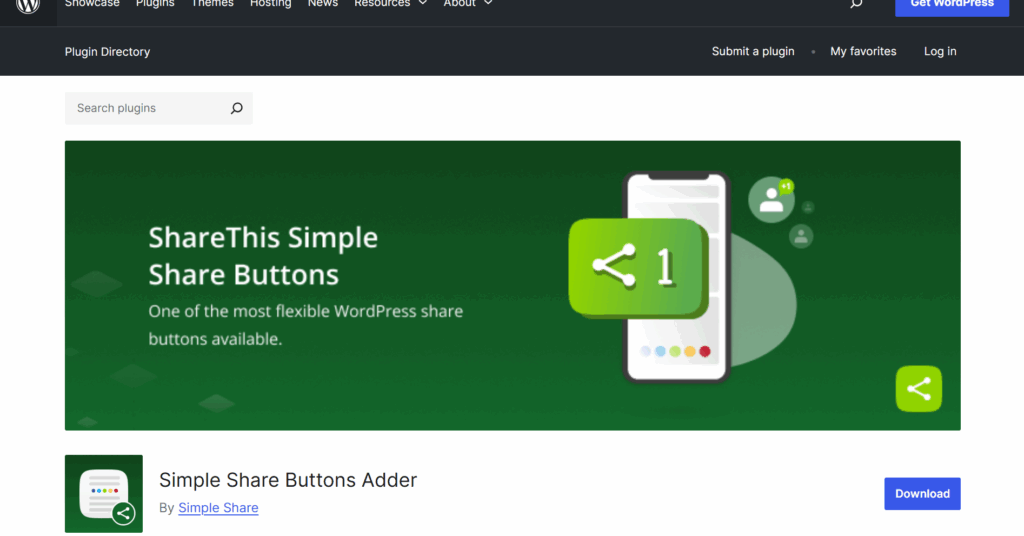Open the Plugins menu item
Viewport: 1024px width, 536px height.
coord(155,4)
